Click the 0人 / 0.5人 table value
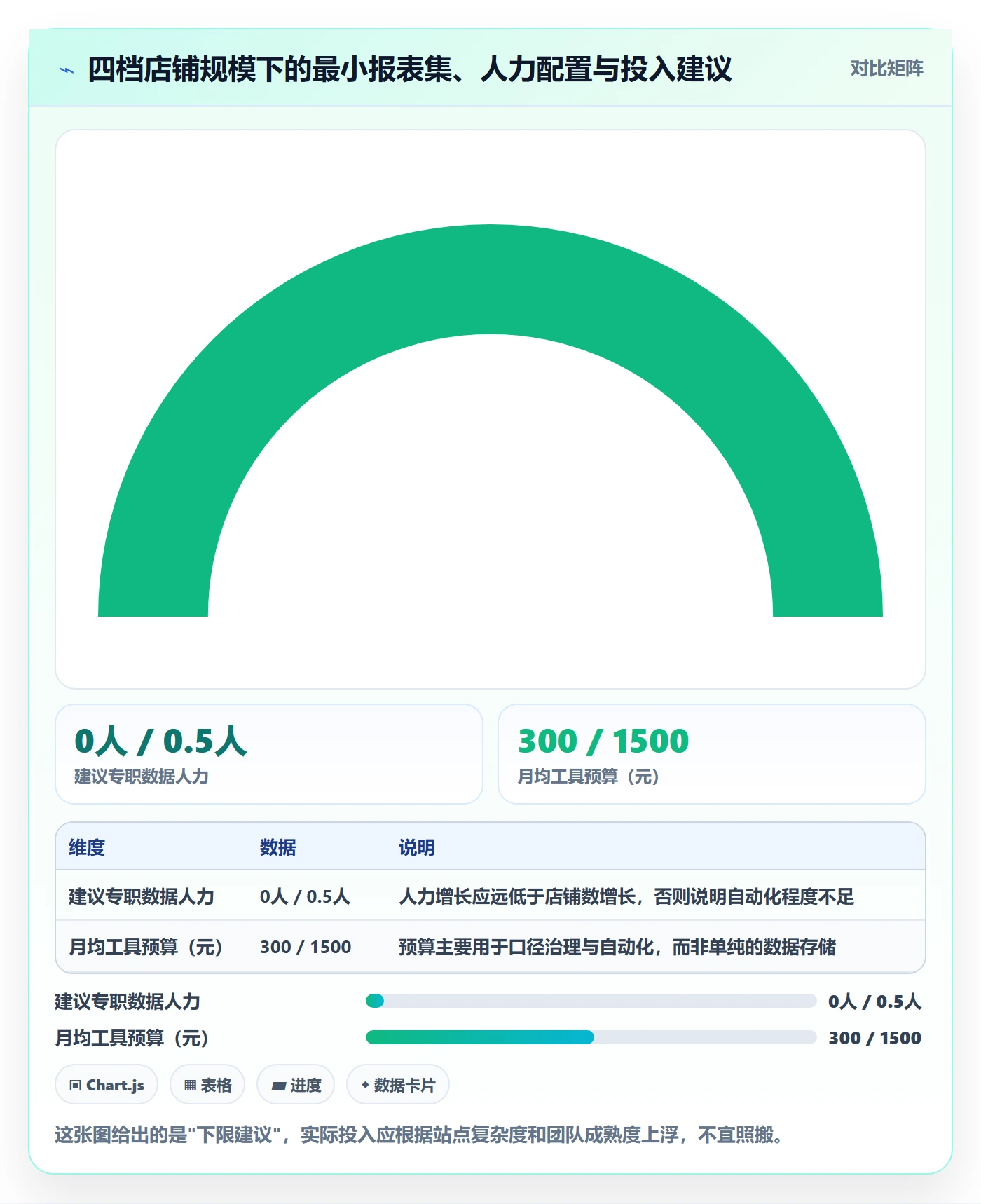This screenshot has height=1204, width=981. [x=305, y=896]
